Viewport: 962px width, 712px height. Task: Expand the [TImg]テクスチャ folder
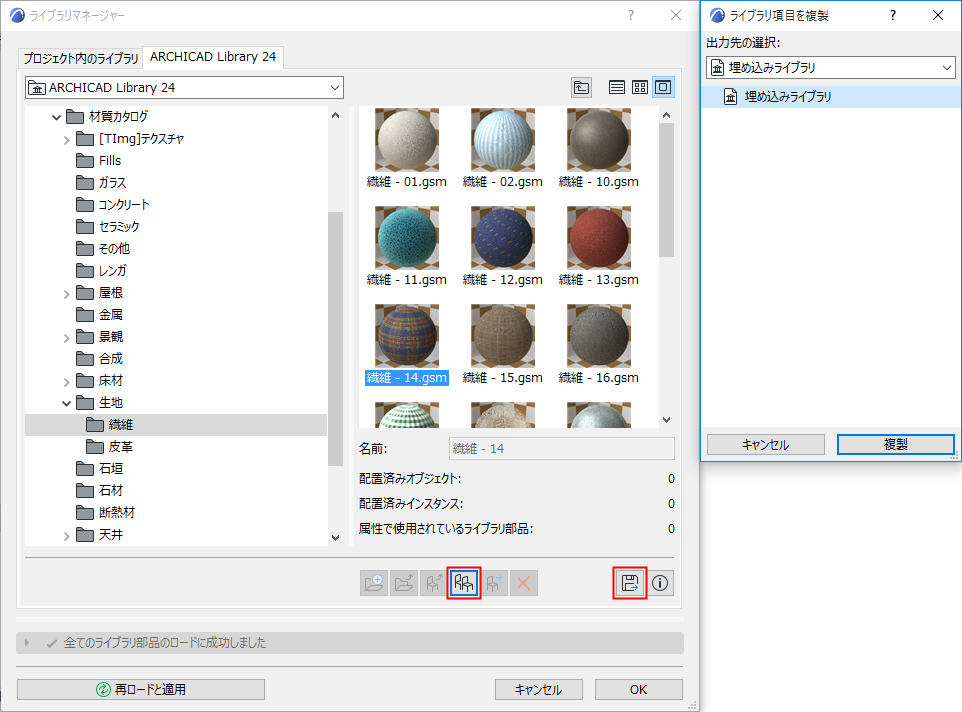click(66, 140)
